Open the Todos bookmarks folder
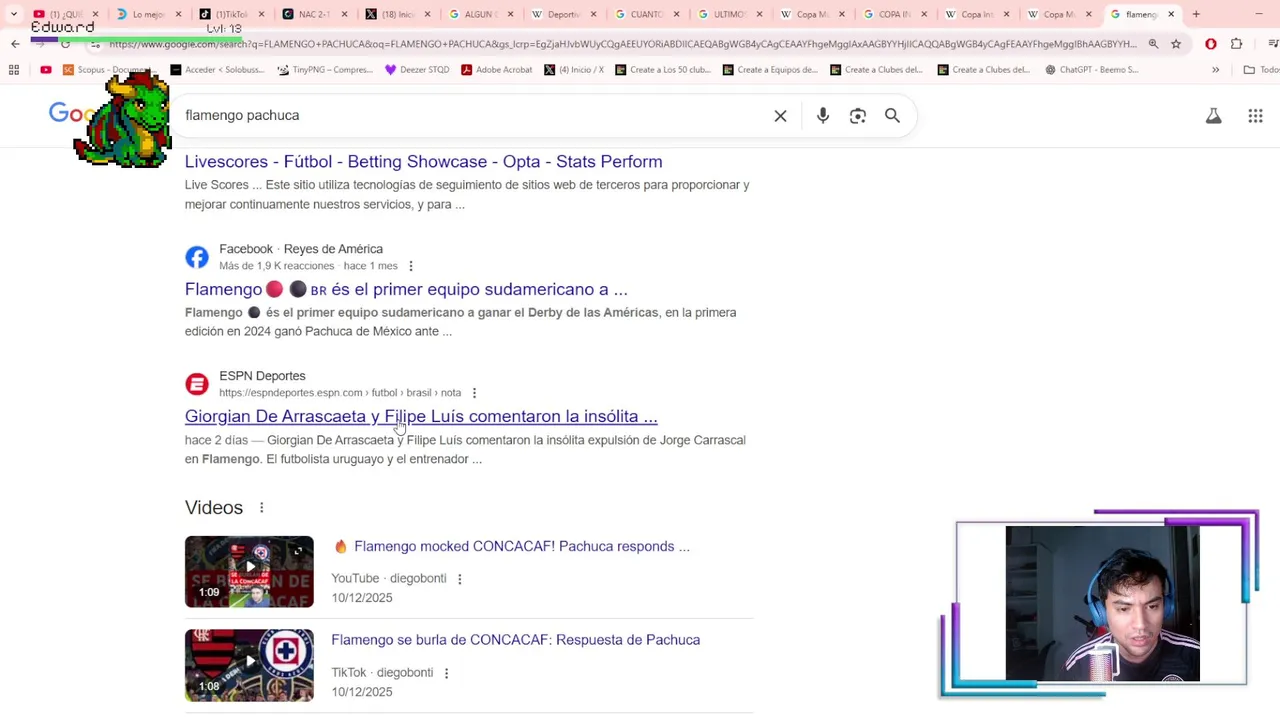The width and height of the screenshot is (1280, 720). pyautogui.click(x=1260, y=70)
